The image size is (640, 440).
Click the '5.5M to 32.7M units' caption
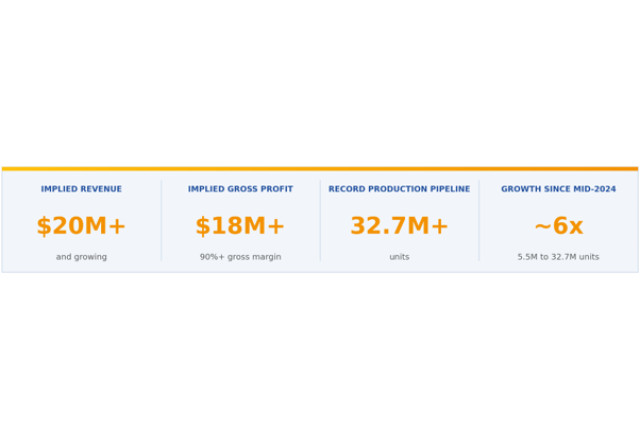pyautogui.click(x=558, y=257)
